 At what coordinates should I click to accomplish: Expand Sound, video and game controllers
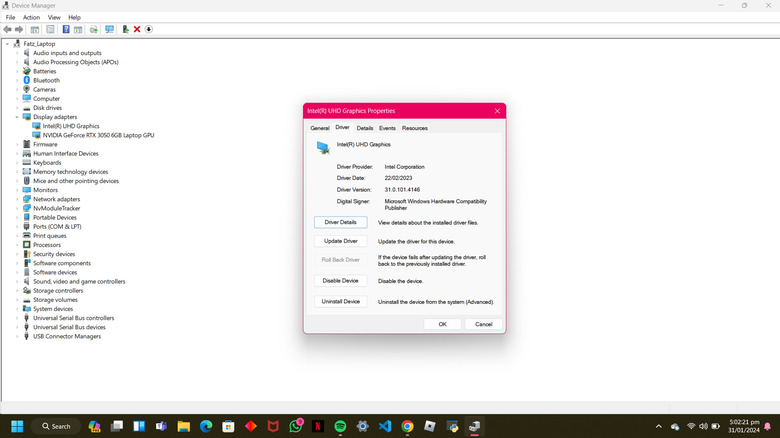17,281
